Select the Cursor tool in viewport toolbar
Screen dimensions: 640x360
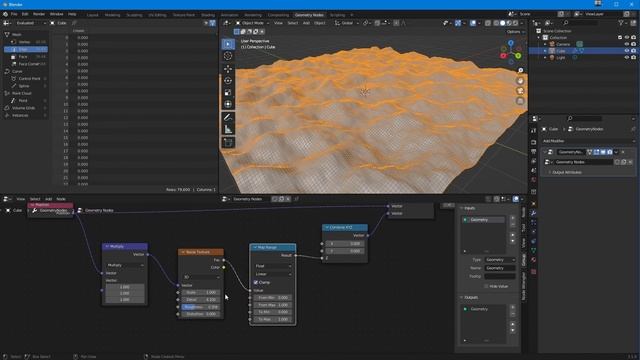tap(228, 56)
